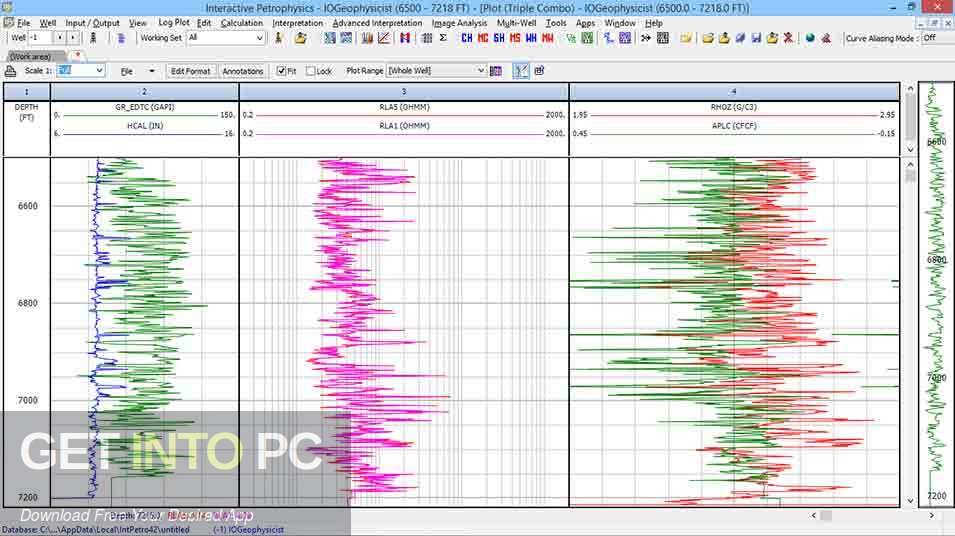Screen dimensions: 955x536
Task: Click the next well arrow
Action: point(73,38)
